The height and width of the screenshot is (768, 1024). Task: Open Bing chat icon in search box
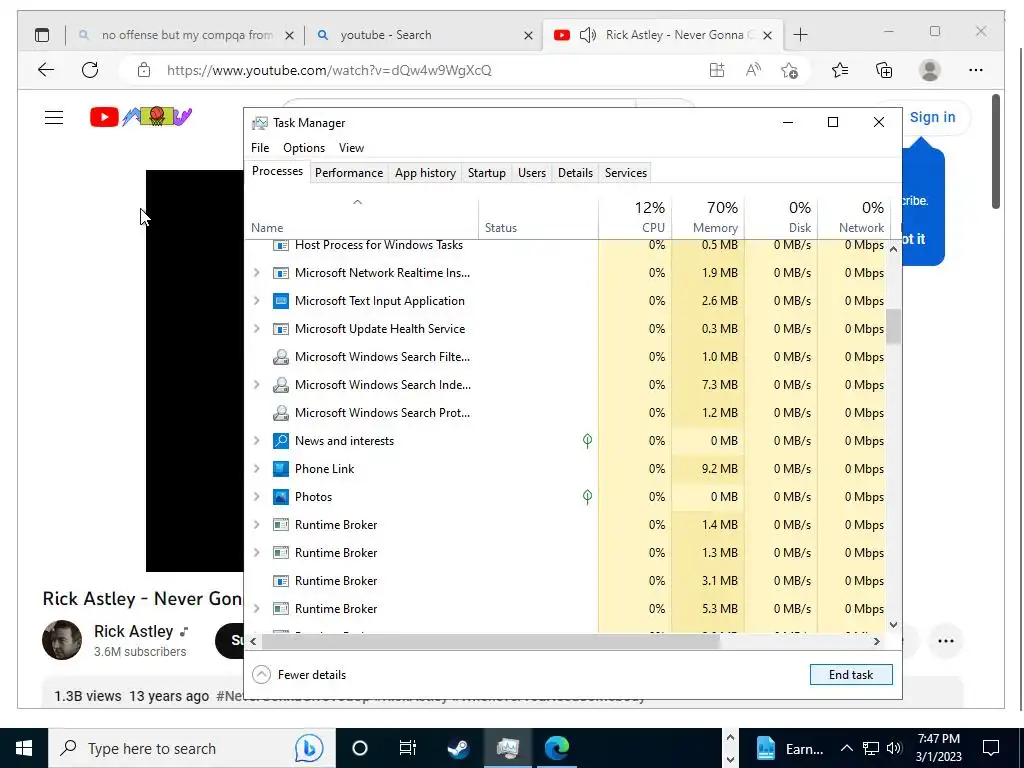pos(308,748)
